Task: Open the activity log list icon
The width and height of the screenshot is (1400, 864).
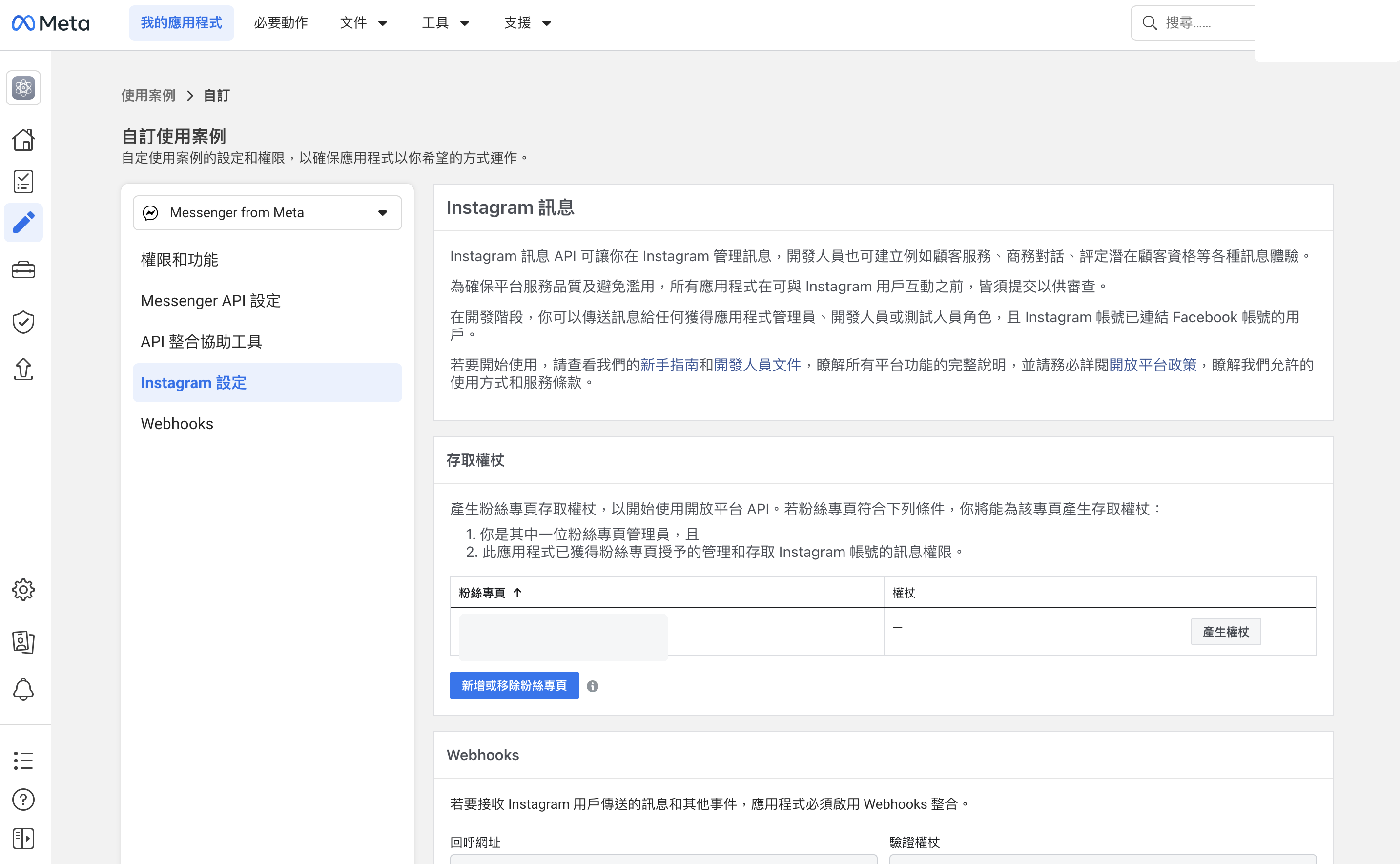Action: (x=23, y=761)
